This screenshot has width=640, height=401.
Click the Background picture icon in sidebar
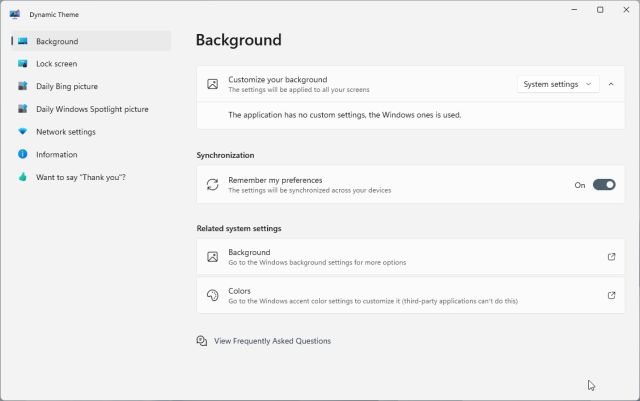coord(22,41)
